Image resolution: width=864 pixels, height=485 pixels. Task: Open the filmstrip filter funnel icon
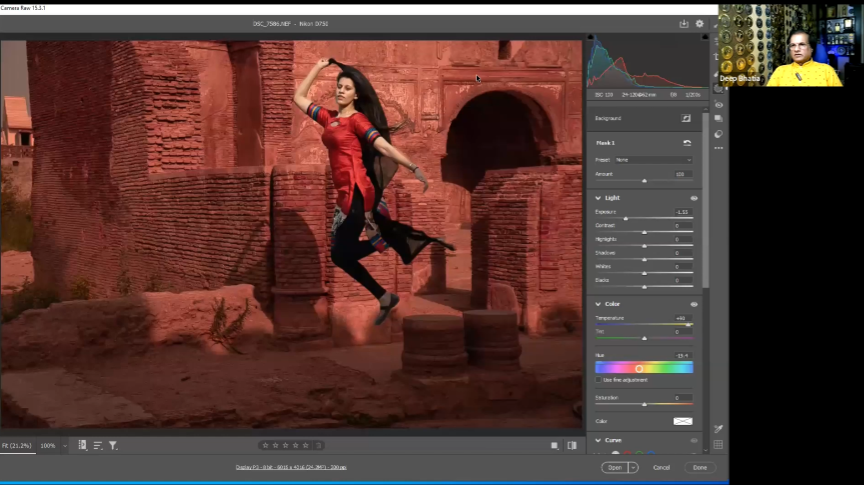113,445
